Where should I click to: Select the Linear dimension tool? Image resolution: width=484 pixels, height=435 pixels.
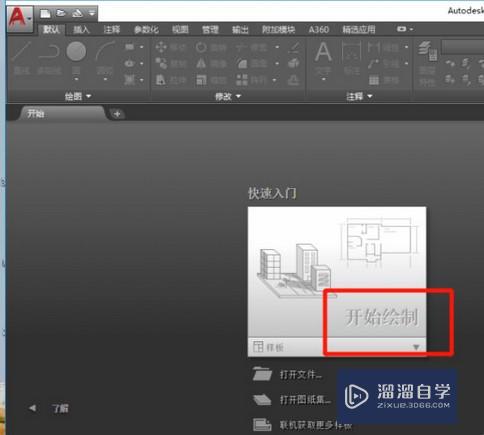click(x=383, y=47)
